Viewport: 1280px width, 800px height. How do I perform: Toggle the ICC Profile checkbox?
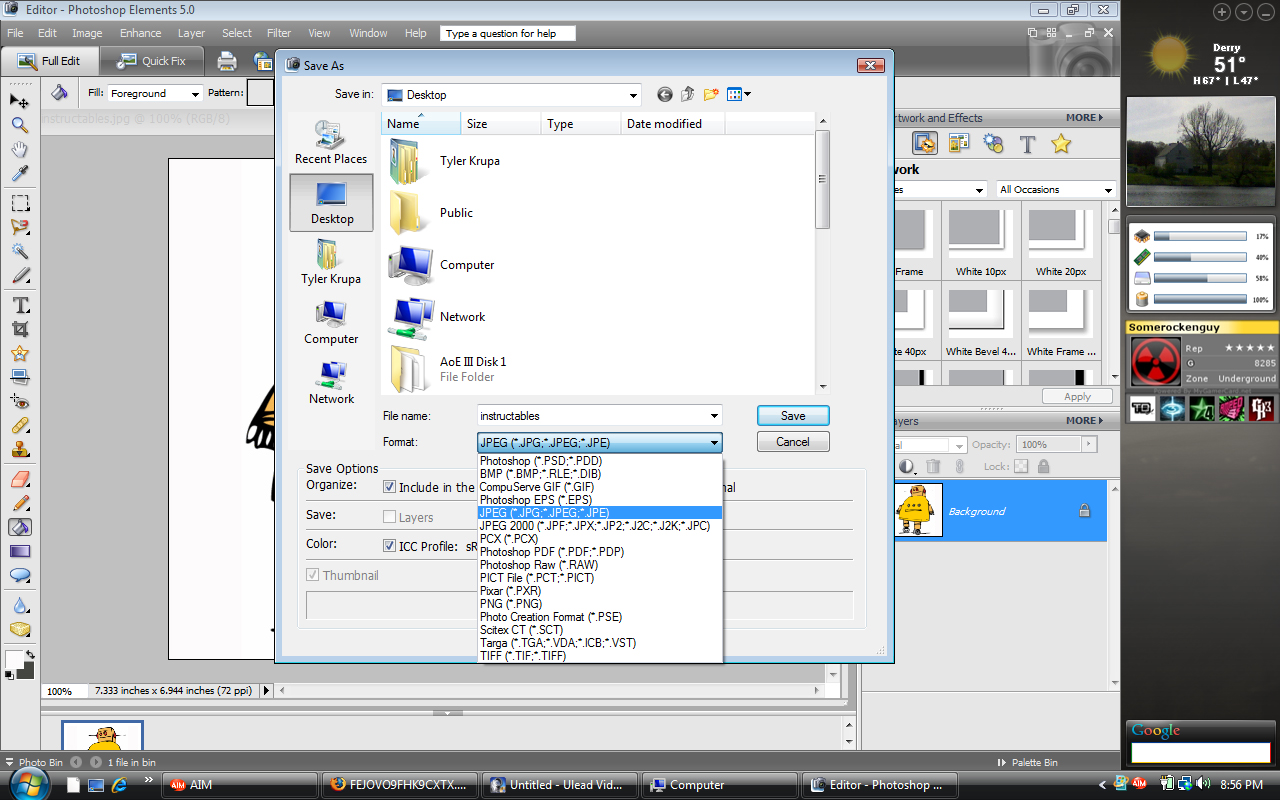click(390, 546)
